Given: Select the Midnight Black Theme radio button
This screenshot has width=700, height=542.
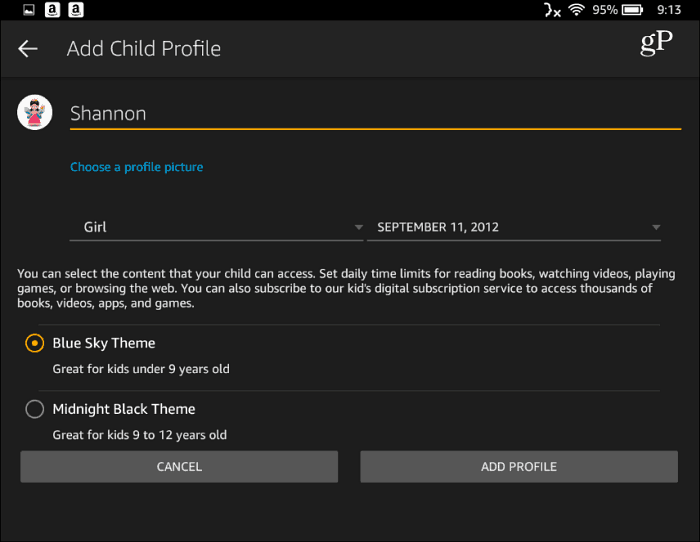Looking at the screenshot, I should (x=35, y=409).
